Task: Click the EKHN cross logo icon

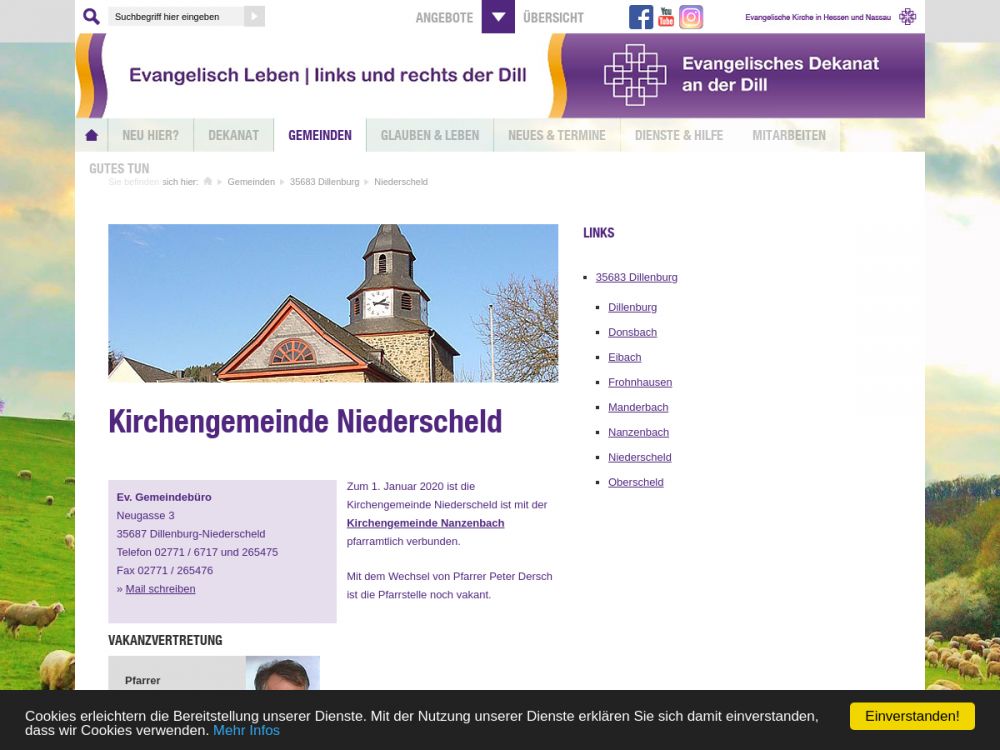Action: click(907, 17)
